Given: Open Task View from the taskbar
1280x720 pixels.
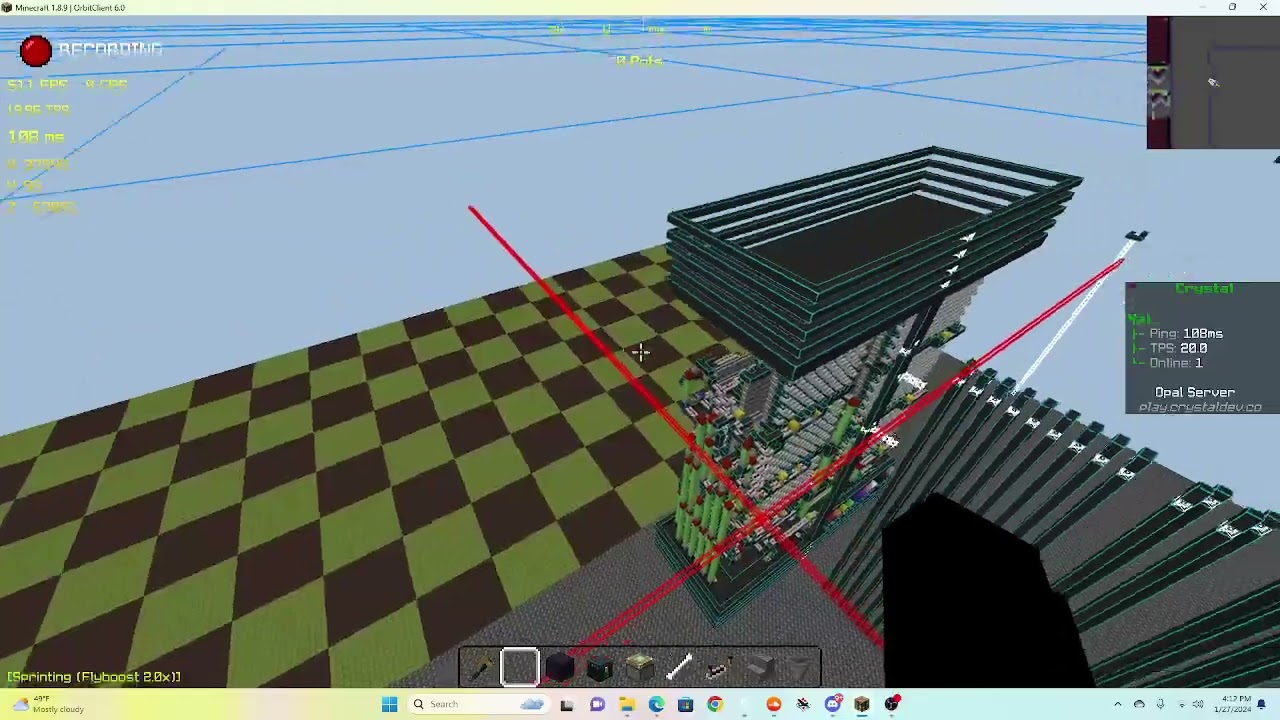Looking at the screenshot, I should point(567,704).
